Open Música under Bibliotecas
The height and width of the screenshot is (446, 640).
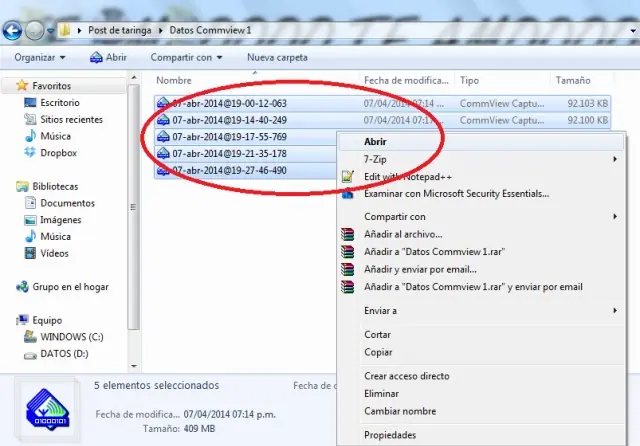pos(55,236)
